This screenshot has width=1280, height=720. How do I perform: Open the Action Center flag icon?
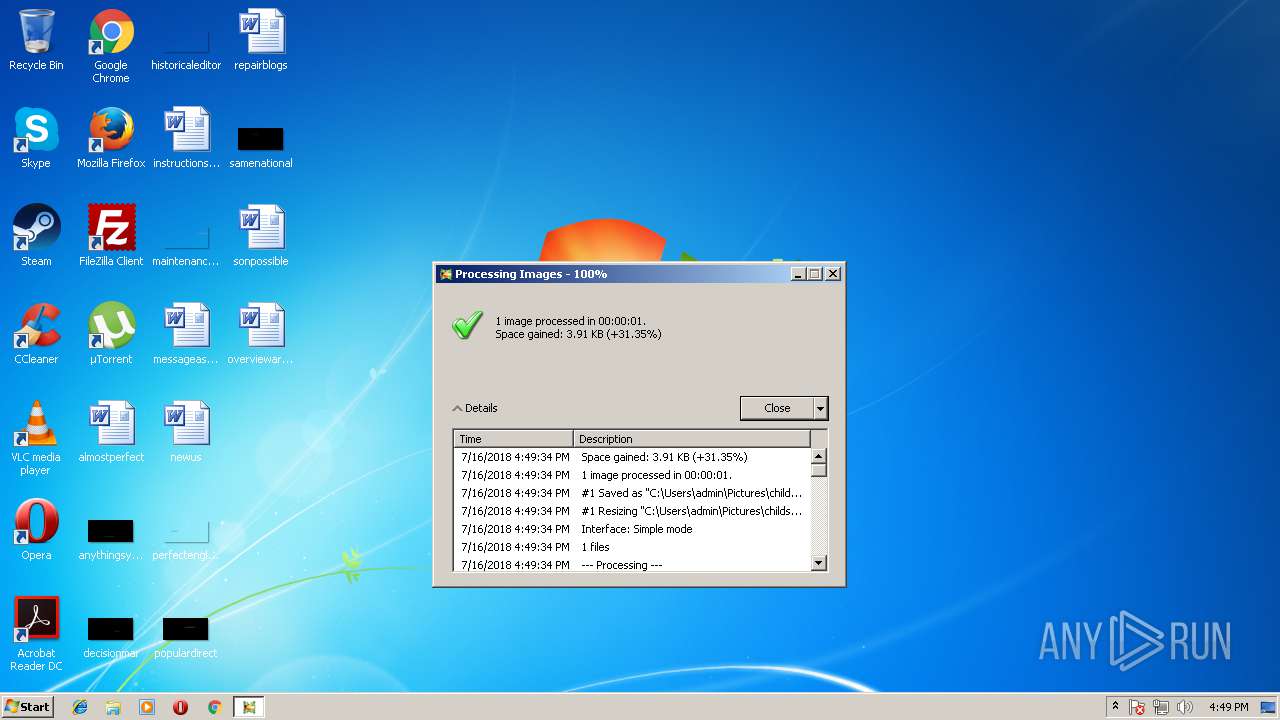point(1137,707)
